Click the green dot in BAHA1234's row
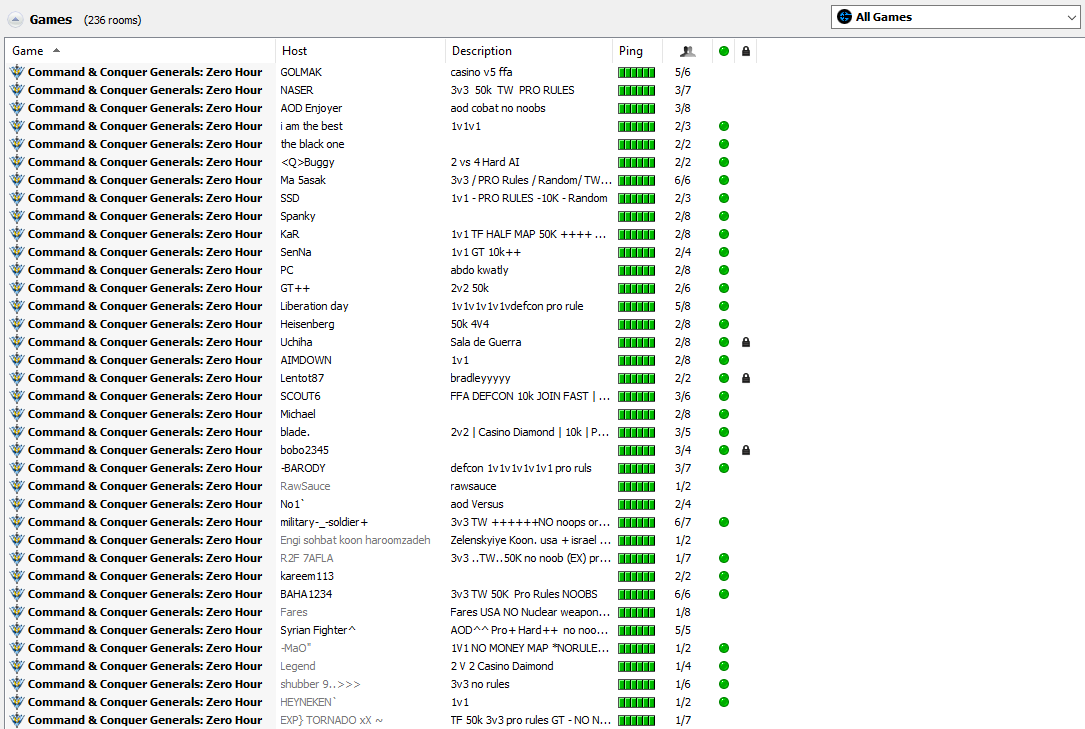 (x=724, y=593)
